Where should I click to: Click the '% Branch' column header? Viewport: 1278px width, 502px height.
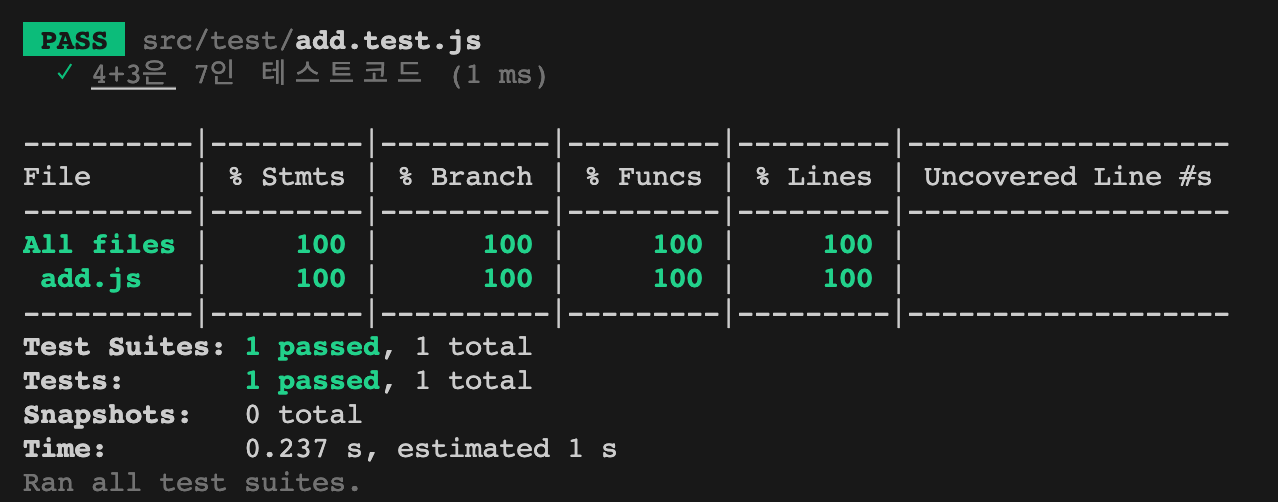[465, 177]
